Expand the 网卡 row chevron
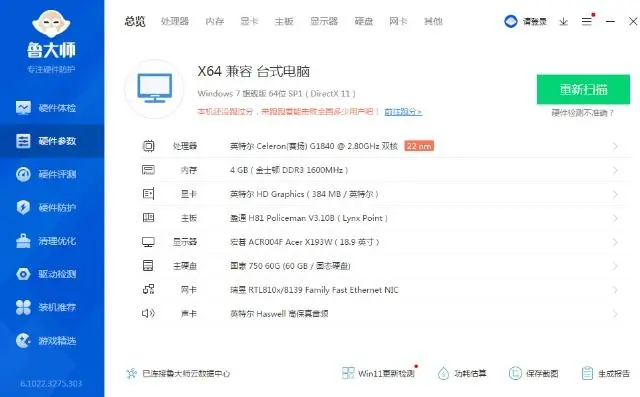The width and height of the screenshot is (640, 397). click(615, 290)
